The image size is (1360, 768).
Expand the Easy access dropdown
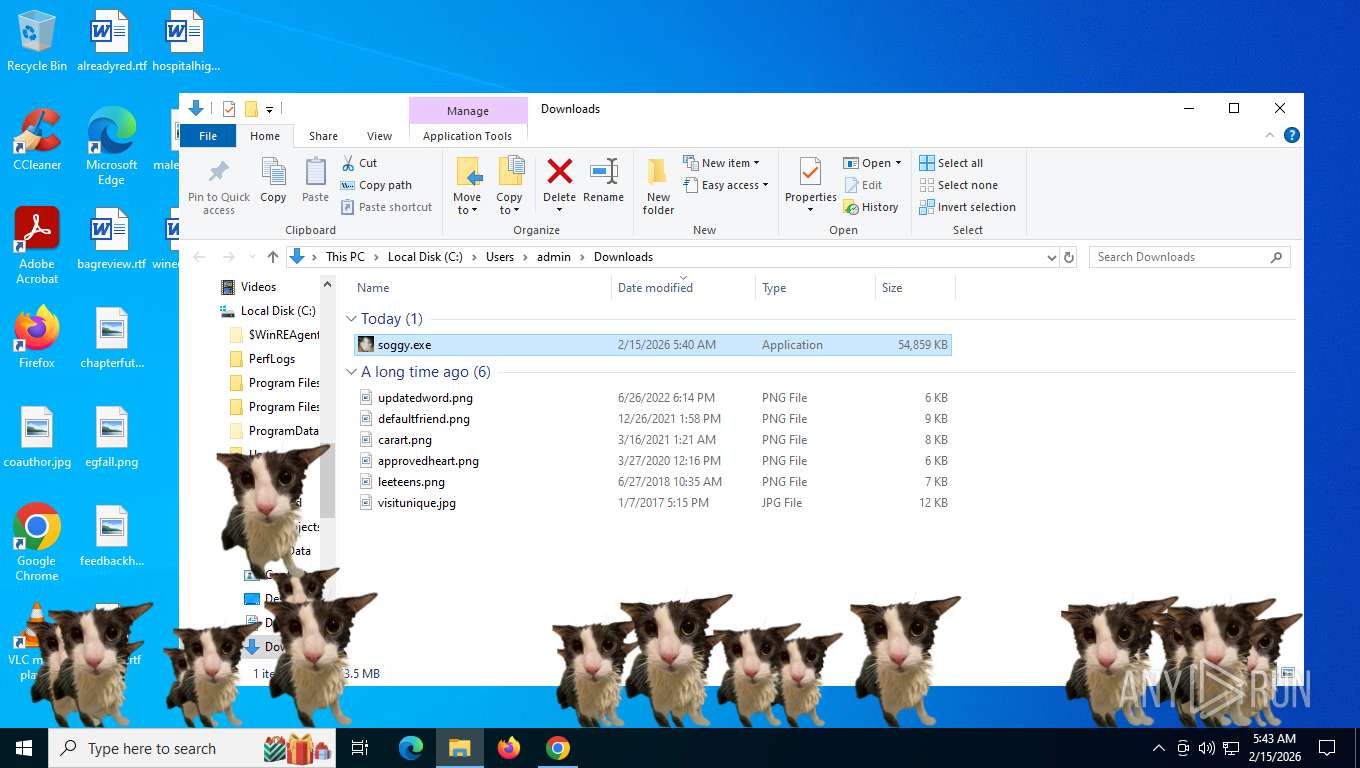pos(727,185)
